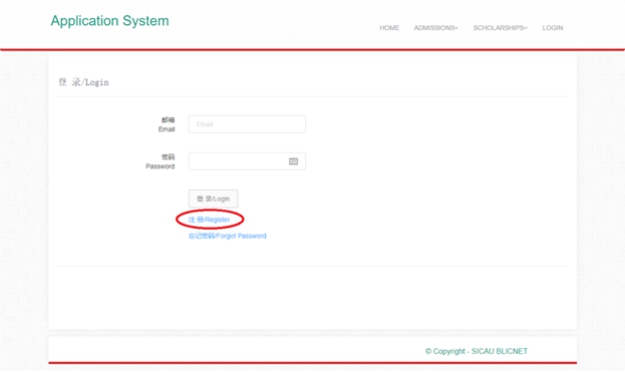
Task: Click the Password field label
Action: pos(160,166)
